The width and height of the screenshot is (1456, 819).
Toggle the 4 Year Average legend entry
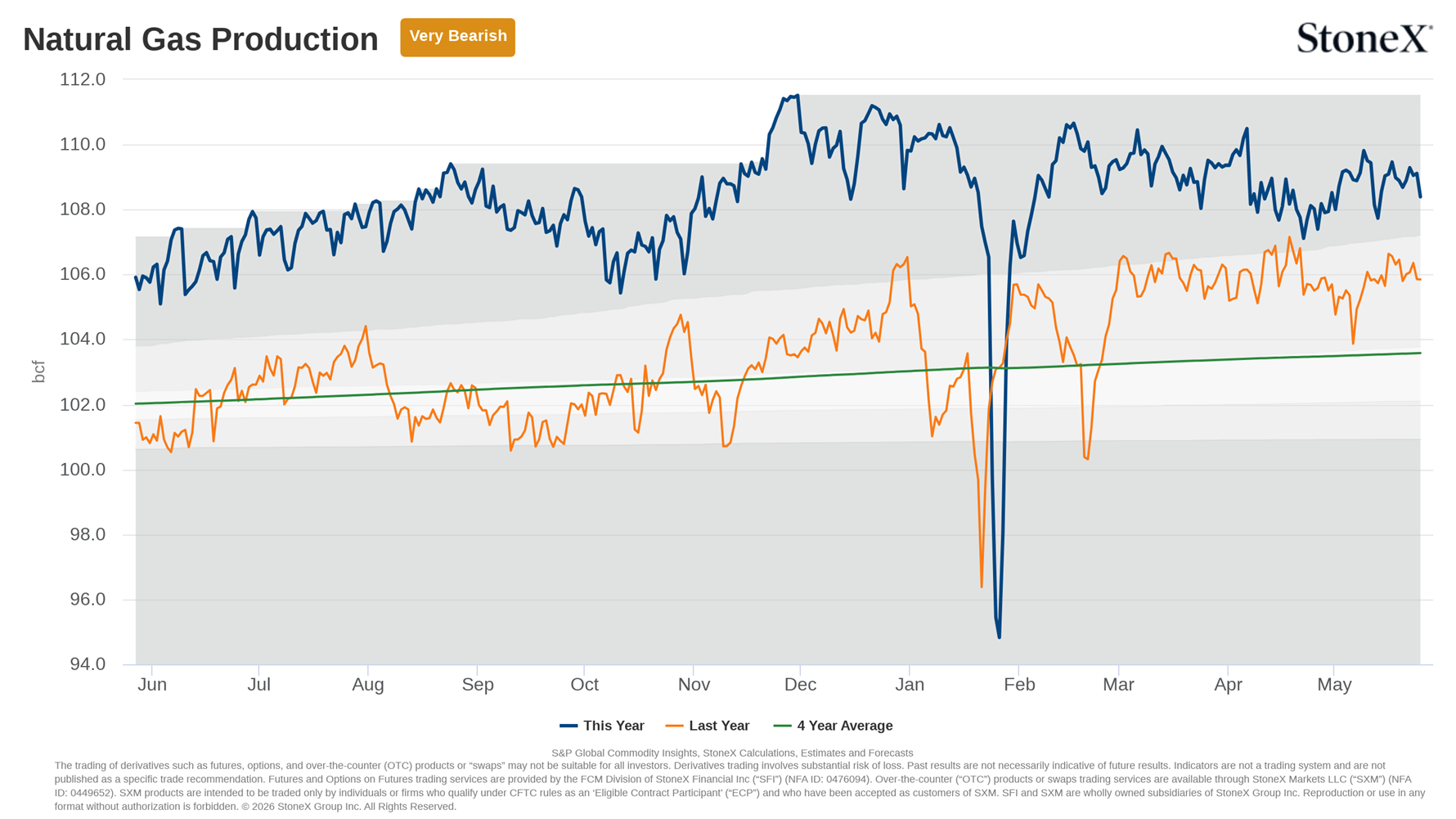pyautogui.click(x=834, y=726)
